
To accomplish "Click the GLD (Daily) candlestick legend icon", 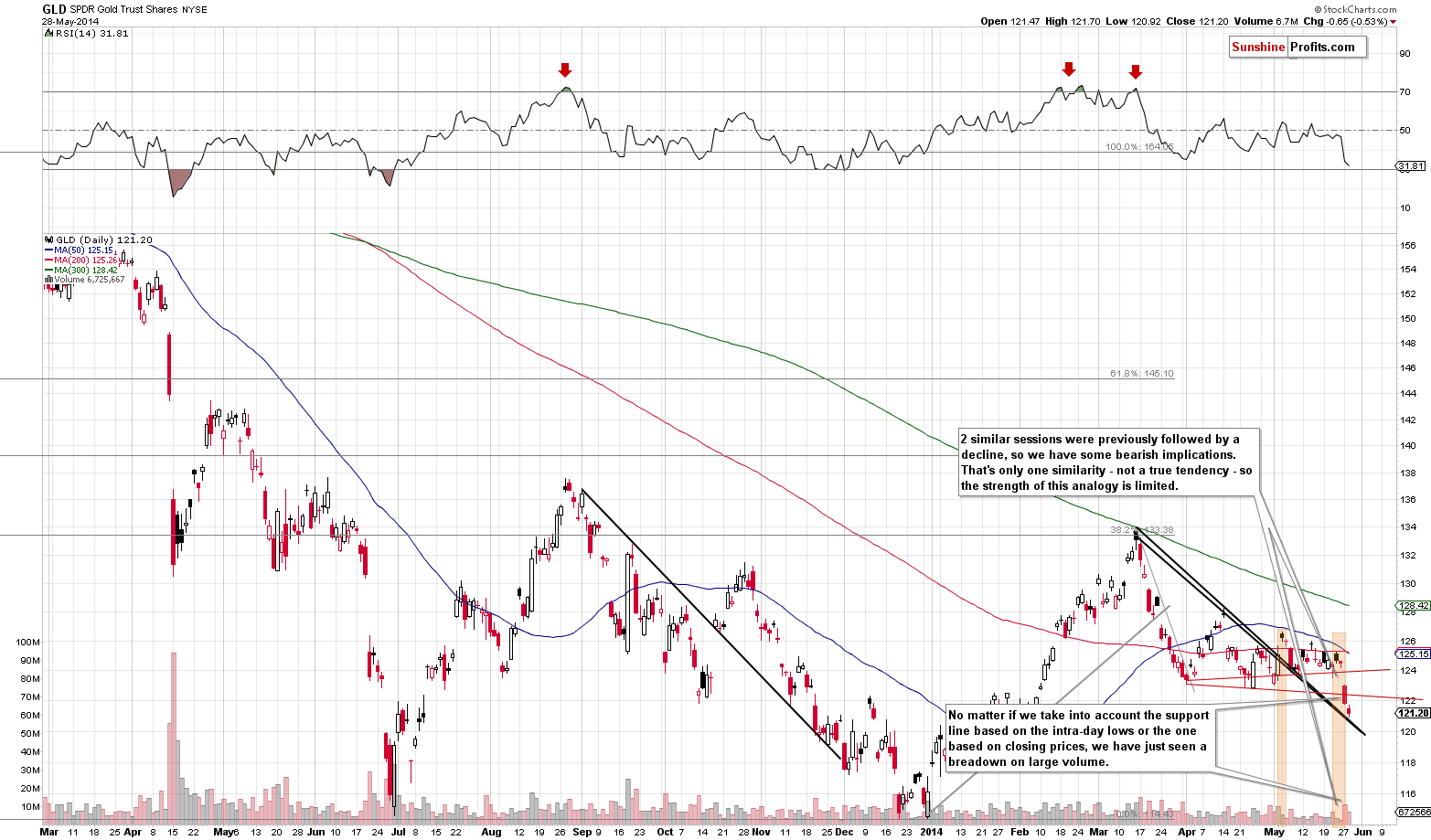I will coord(48,239).
